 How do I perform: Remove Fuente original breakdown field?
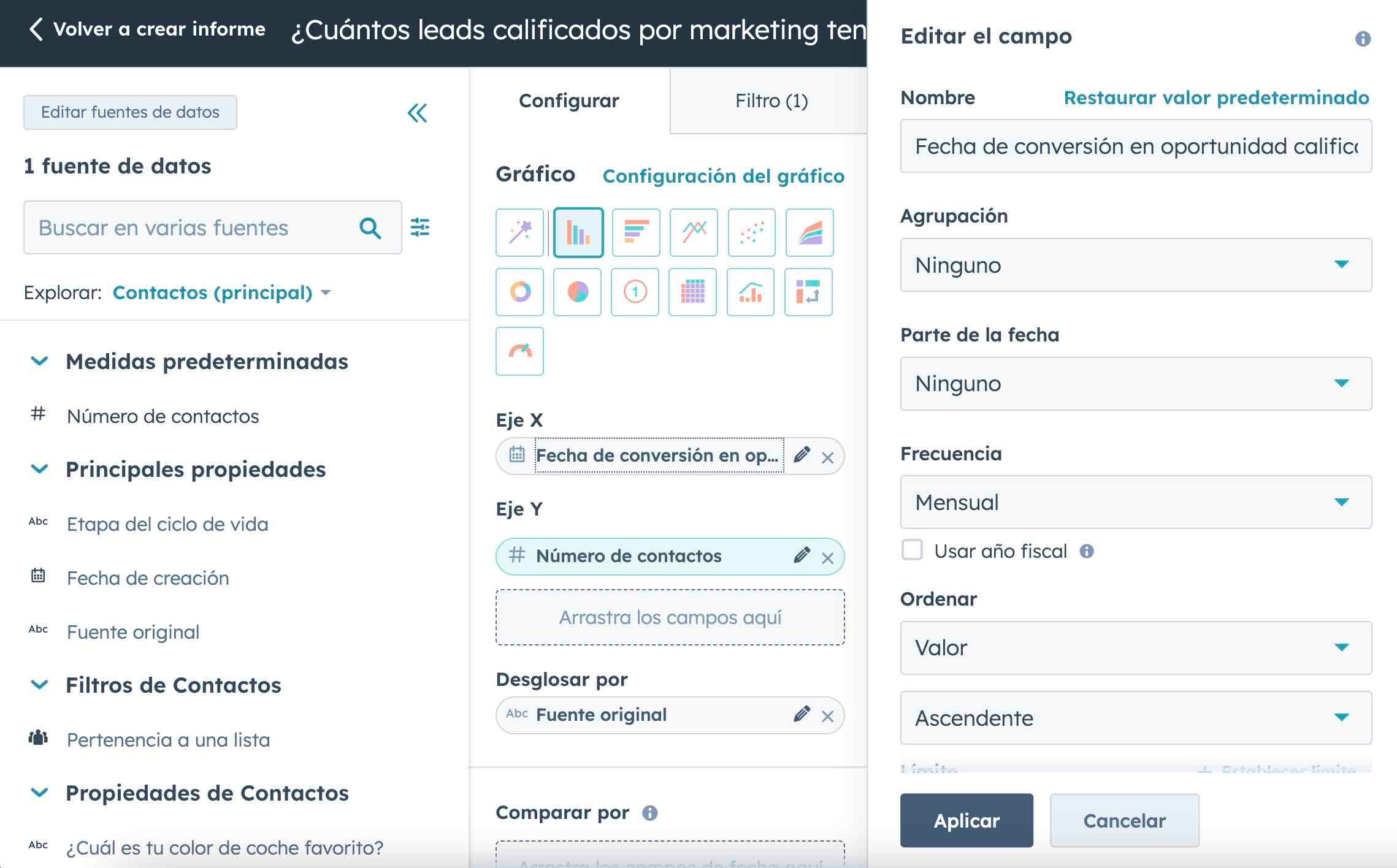(827, 717)
